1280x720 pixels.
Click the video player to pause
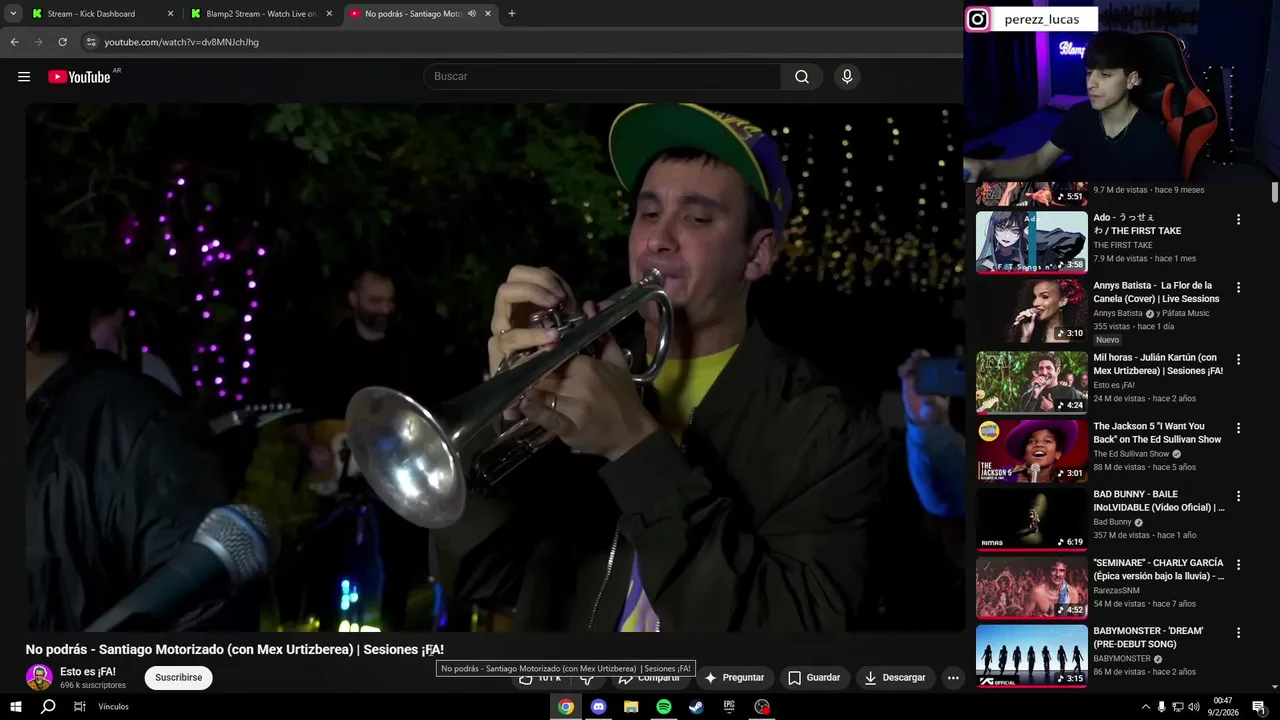point(495,367)
